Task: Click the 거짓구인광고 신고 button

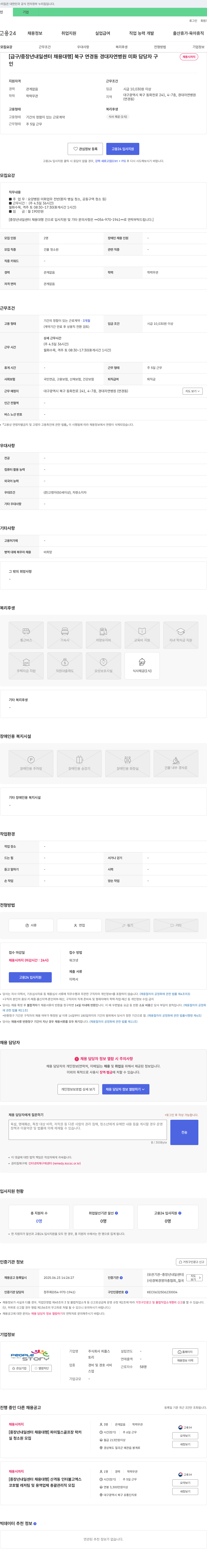Action: click(x=191, y=1262)
